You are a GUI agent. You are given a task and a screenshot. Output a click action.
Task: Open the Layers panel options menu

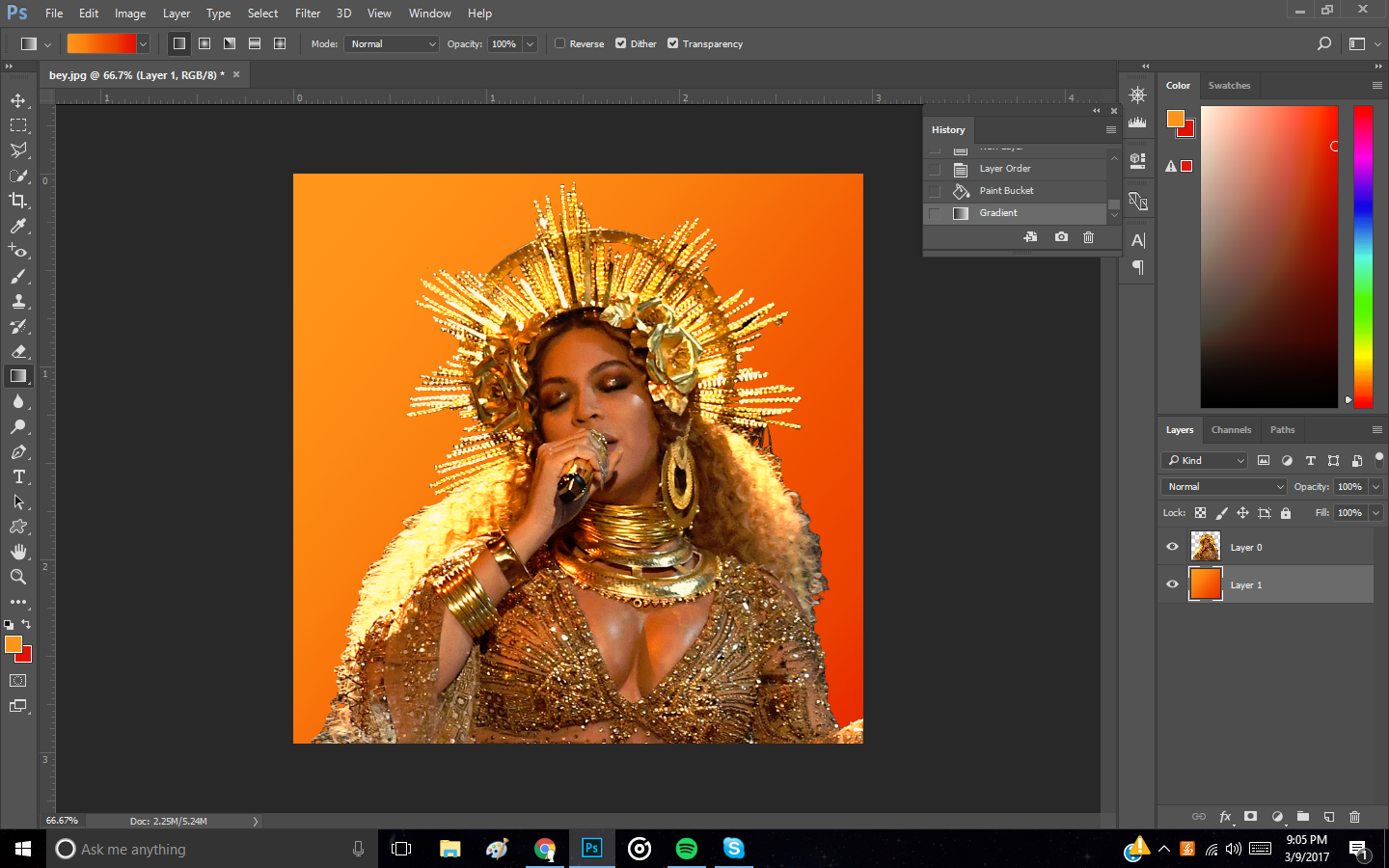[x=1377, y=429]
